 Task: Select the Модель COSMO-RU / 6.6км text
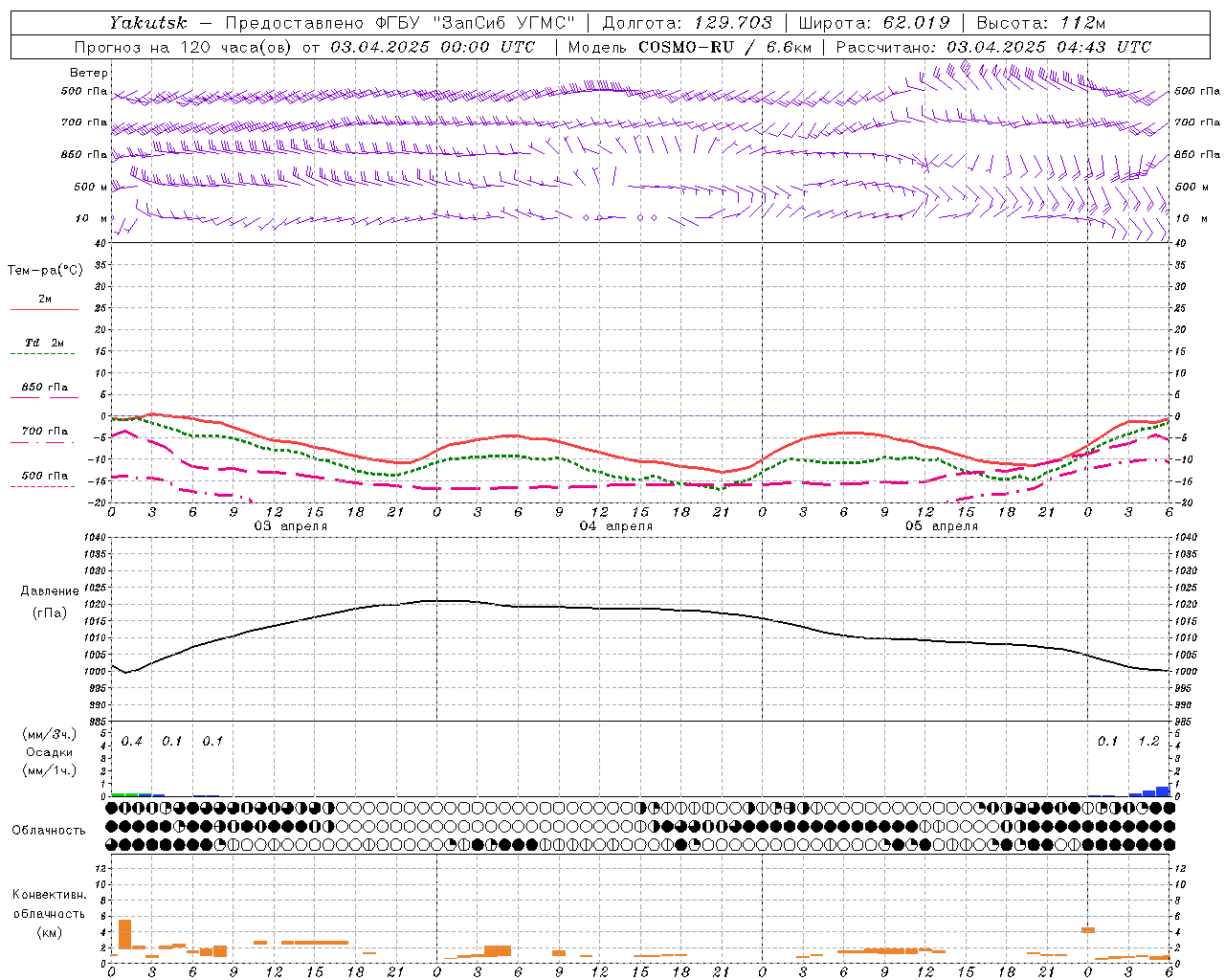[x=689, y=47]
